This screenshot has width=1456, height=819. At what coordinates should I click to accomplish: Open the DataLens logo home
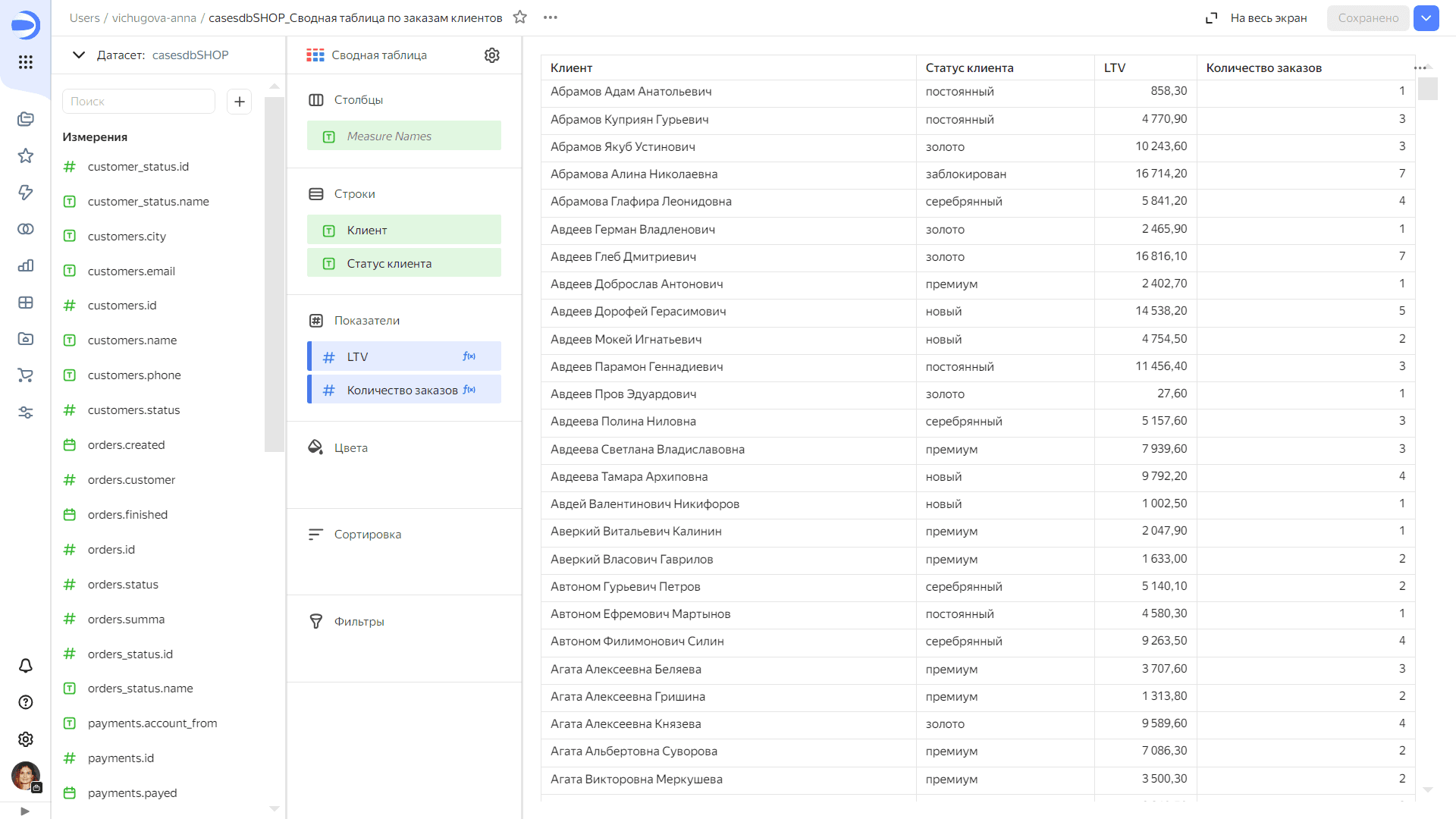(25, 24)
